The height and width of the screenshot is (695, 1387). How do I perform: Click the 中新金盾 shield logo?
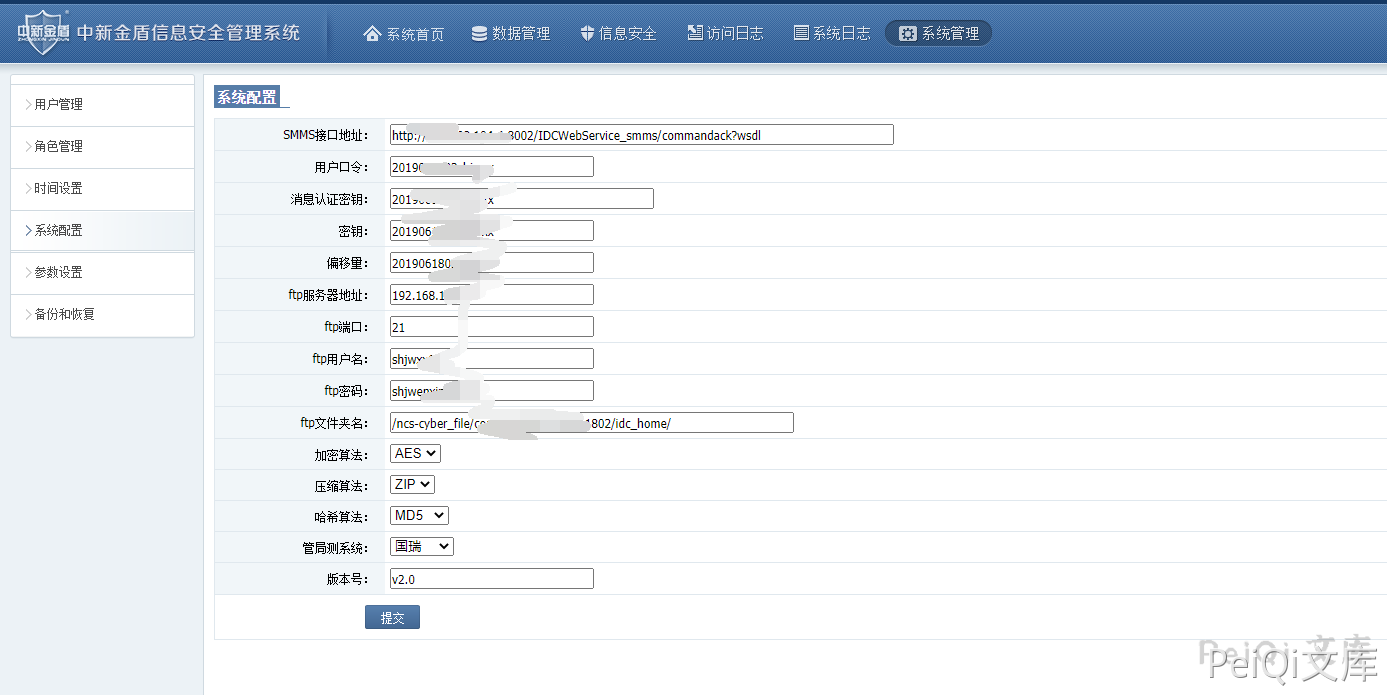pos(43,32)
